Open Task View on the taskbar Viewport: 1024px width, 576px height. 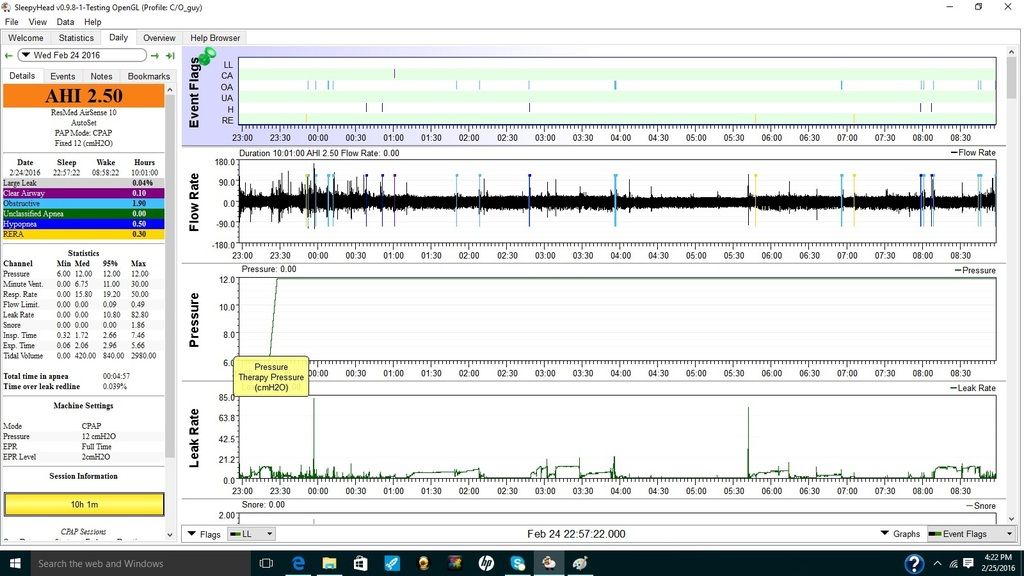pos(266,563)
